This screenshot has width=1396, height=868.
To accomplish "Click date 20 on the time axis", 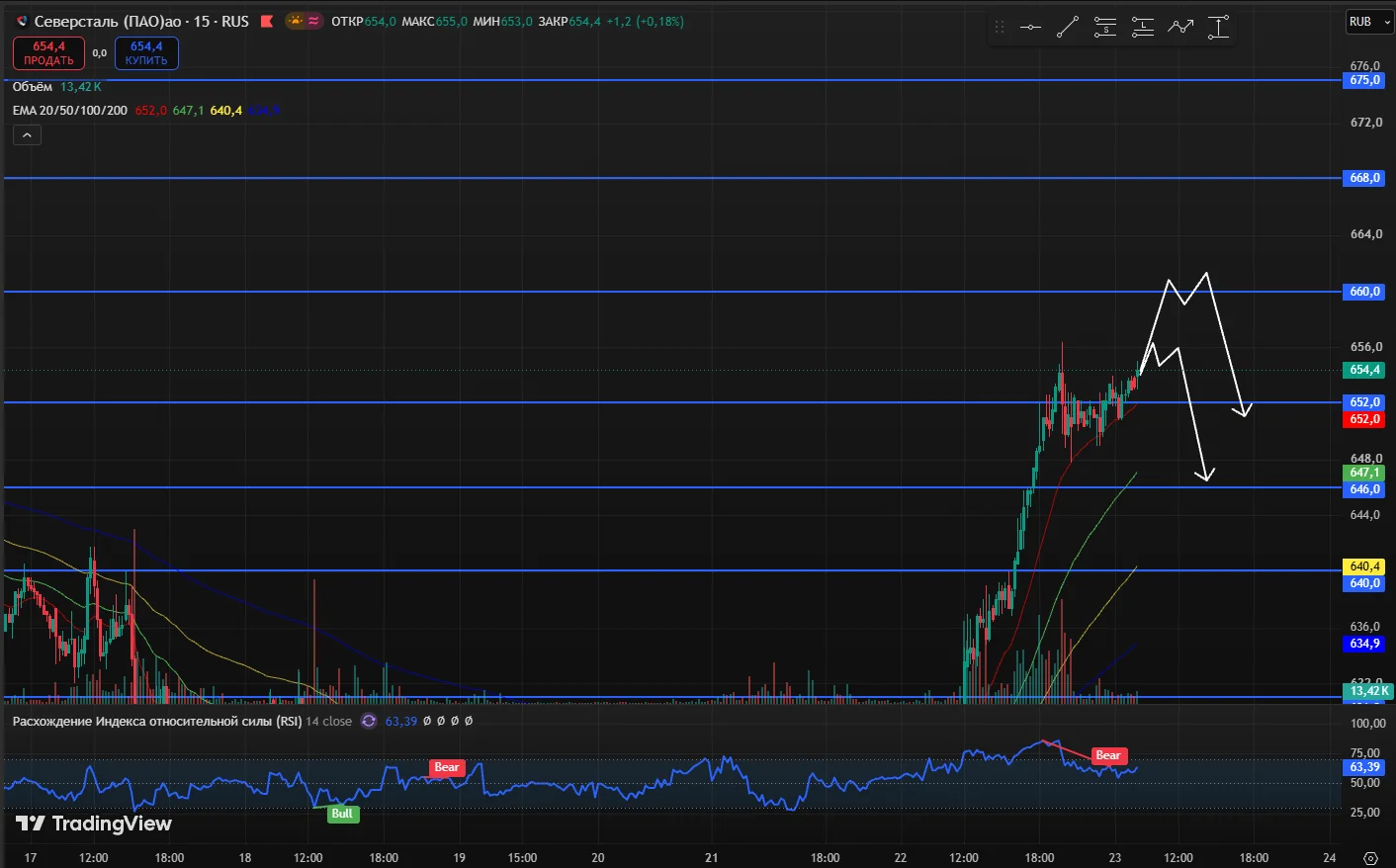I will click(x=597, y=858).
